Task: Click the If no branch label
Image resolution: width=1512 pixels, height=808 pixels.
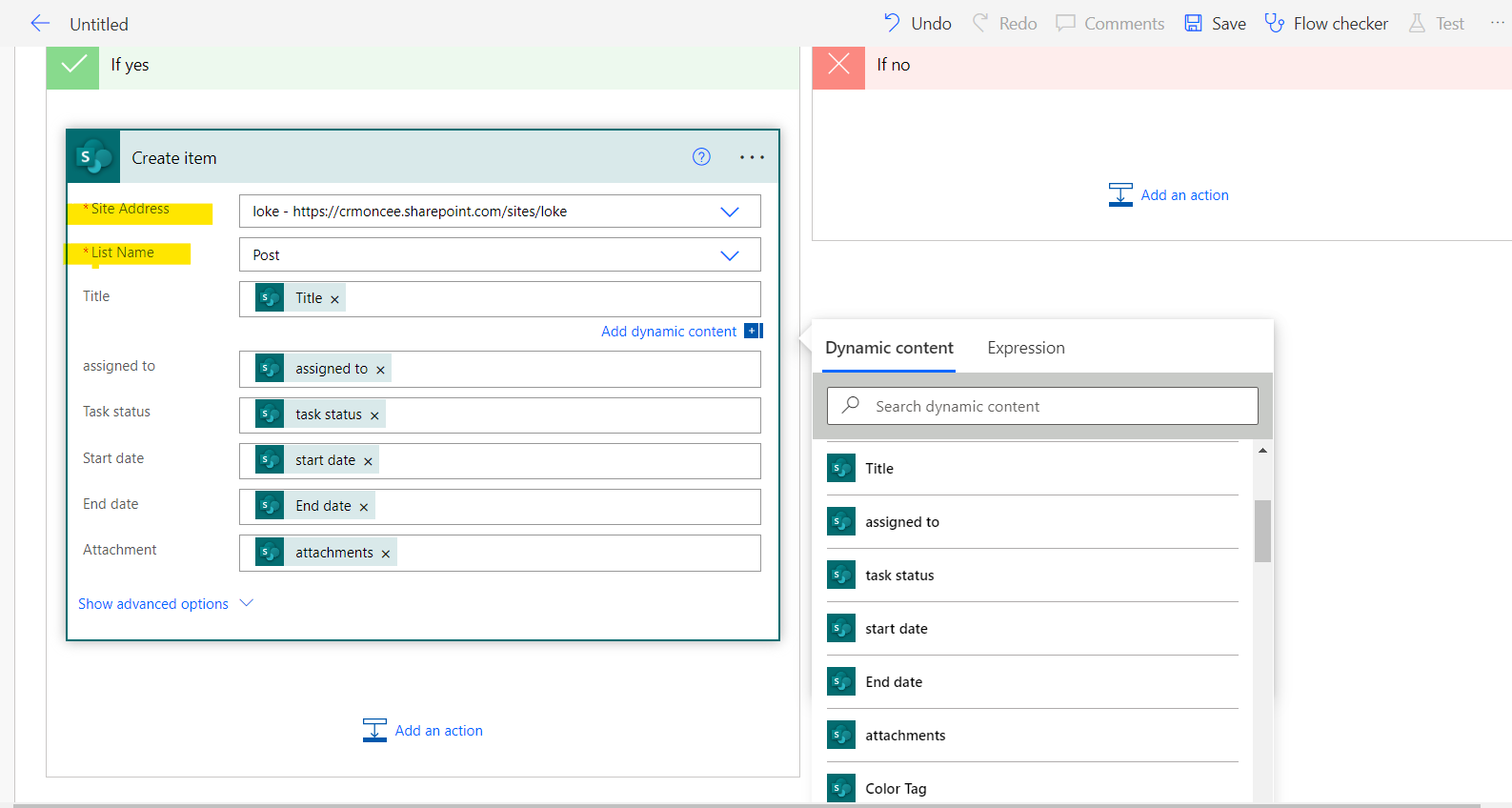Action: 893,65
